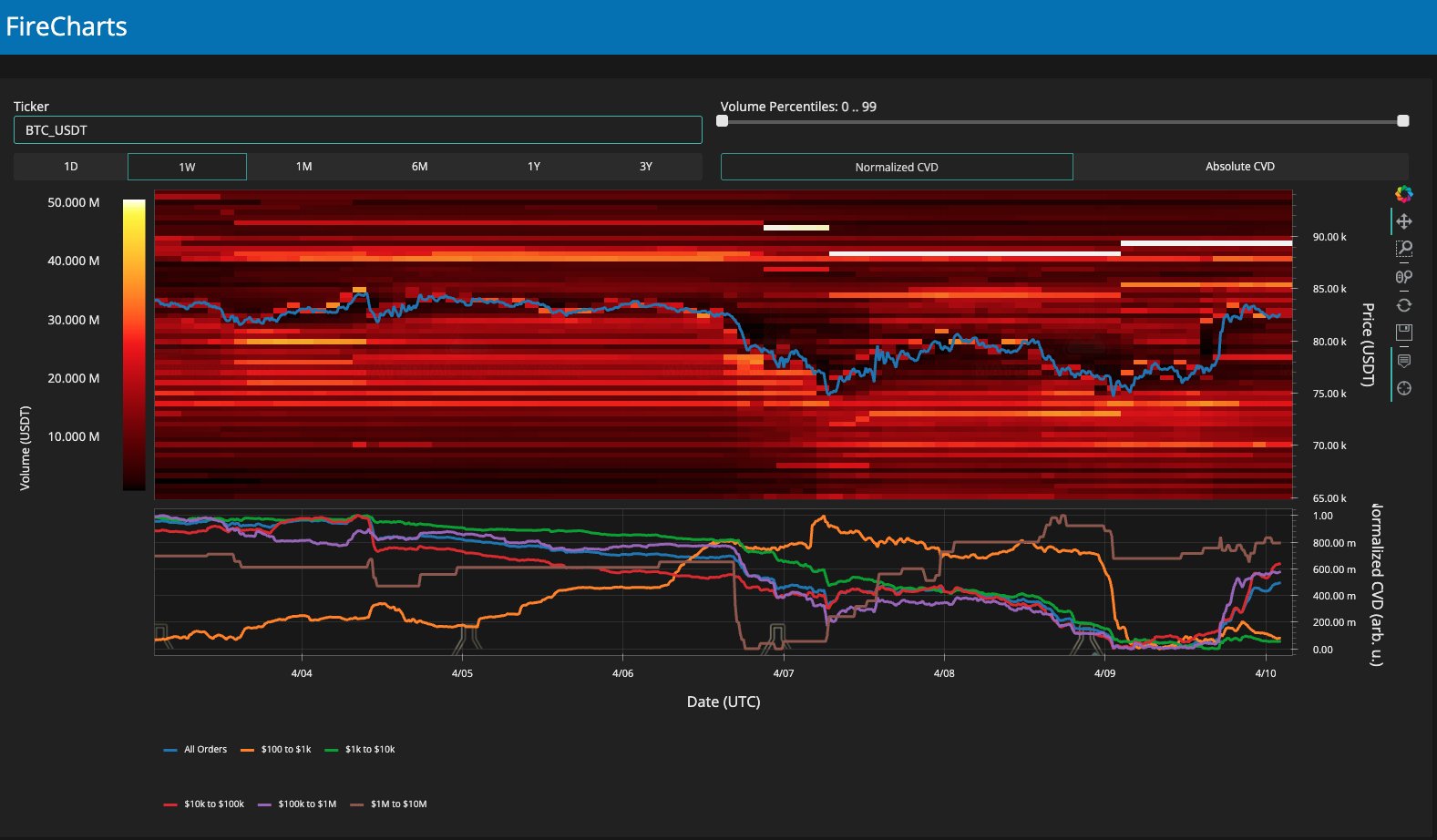Select the 1M time range
1437x840 pixels.
click(303, 167)
